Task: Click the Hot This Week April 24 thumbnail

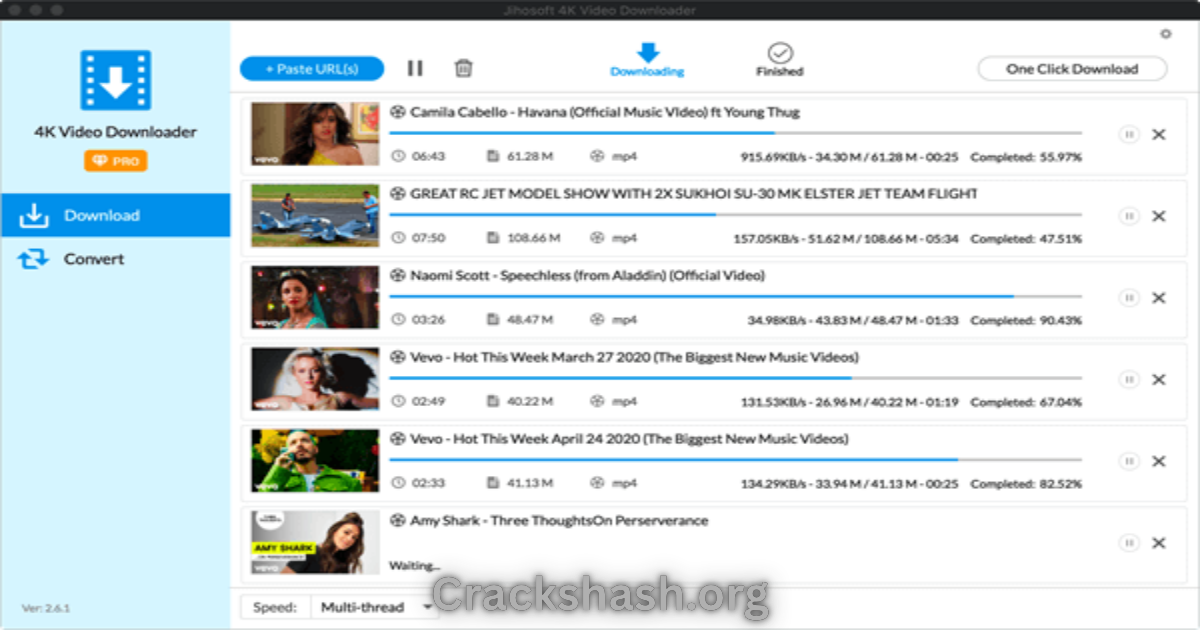Action: coord(315,461)
